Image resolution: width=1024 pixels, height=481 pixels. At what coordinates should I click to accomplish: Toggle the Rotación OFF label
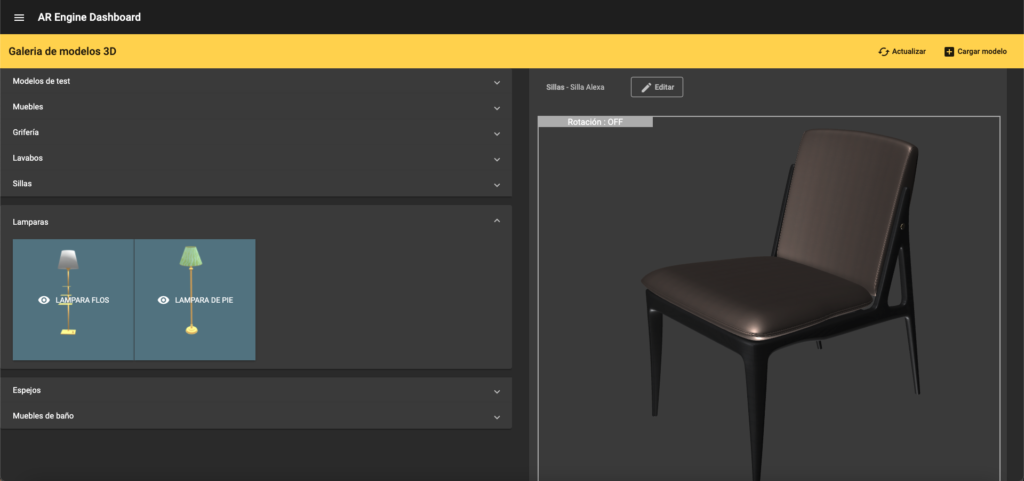coord(595,122)
